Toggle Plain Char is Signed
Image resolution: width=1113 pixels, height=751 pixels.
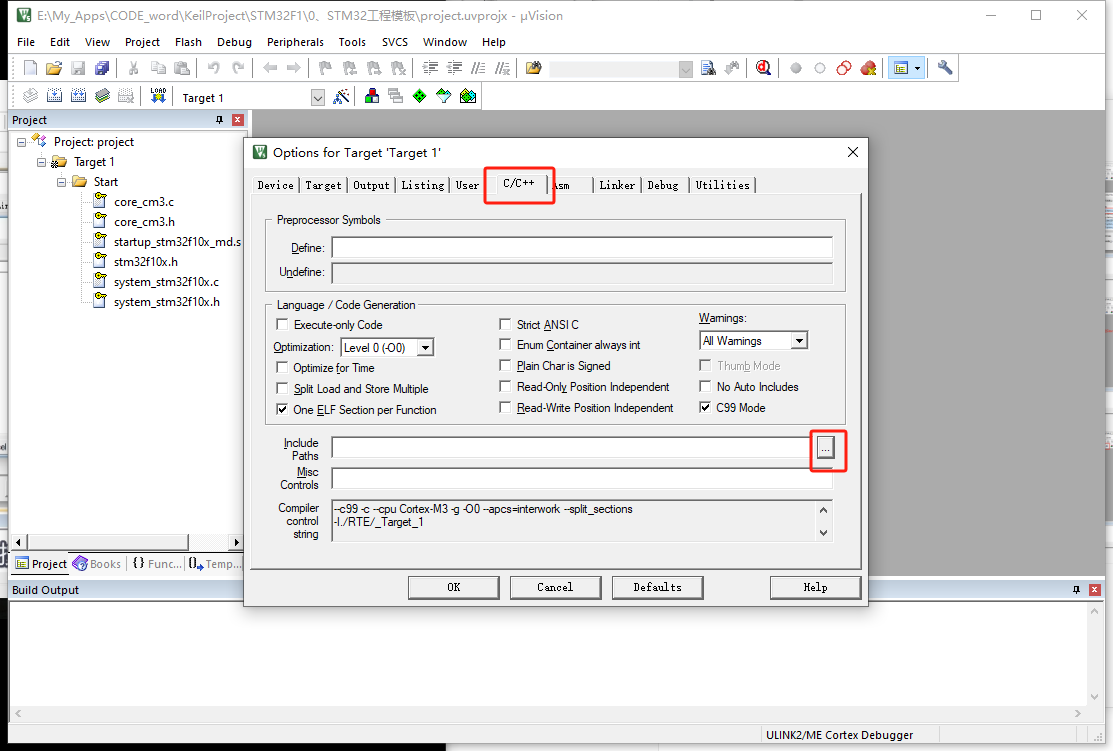coord(505,366)
